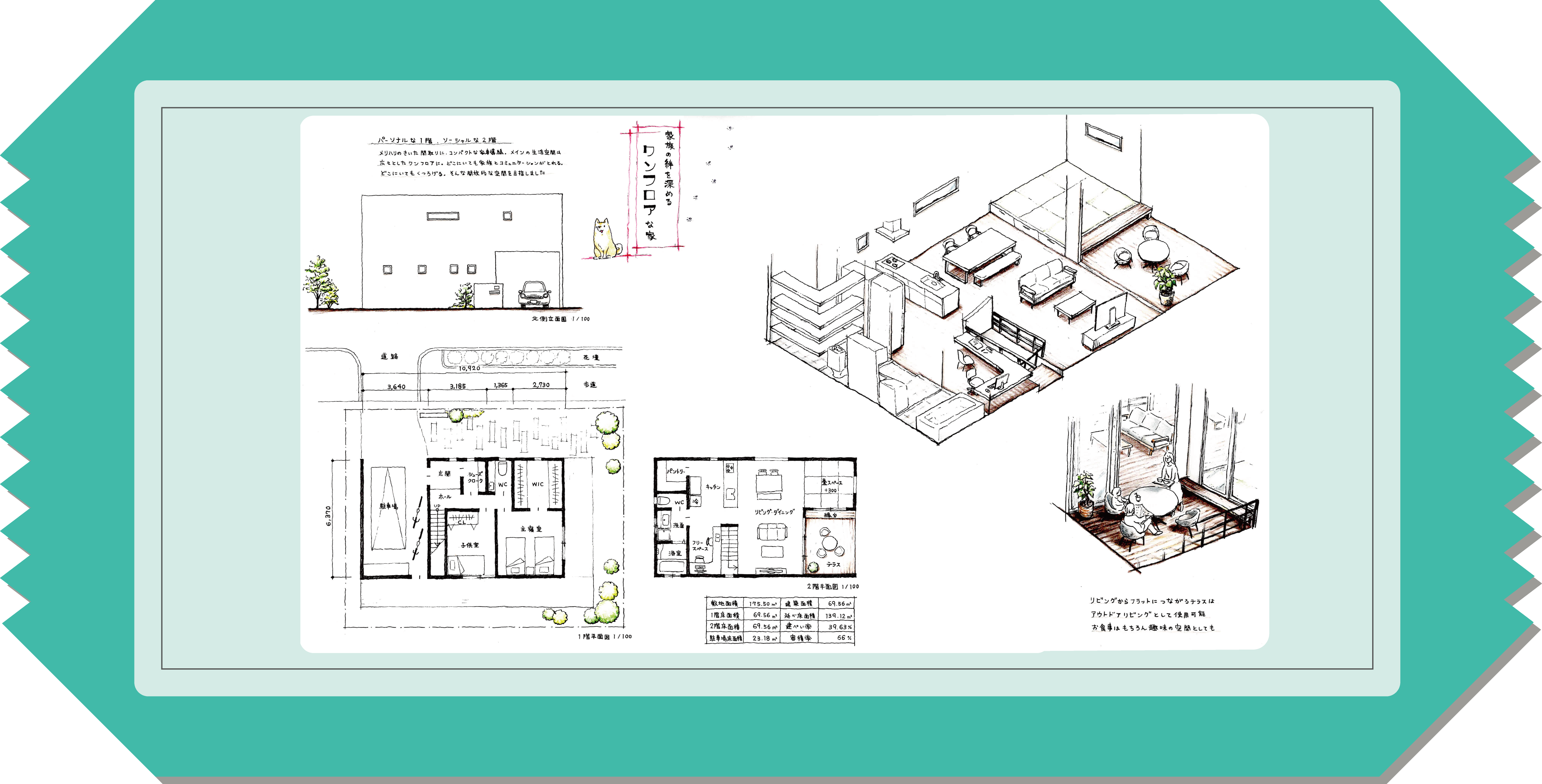Viewport: 1542px width, 784px height.
Task: Click the 敷地面積 175.50 table cell
Action: tap(762, 604)
